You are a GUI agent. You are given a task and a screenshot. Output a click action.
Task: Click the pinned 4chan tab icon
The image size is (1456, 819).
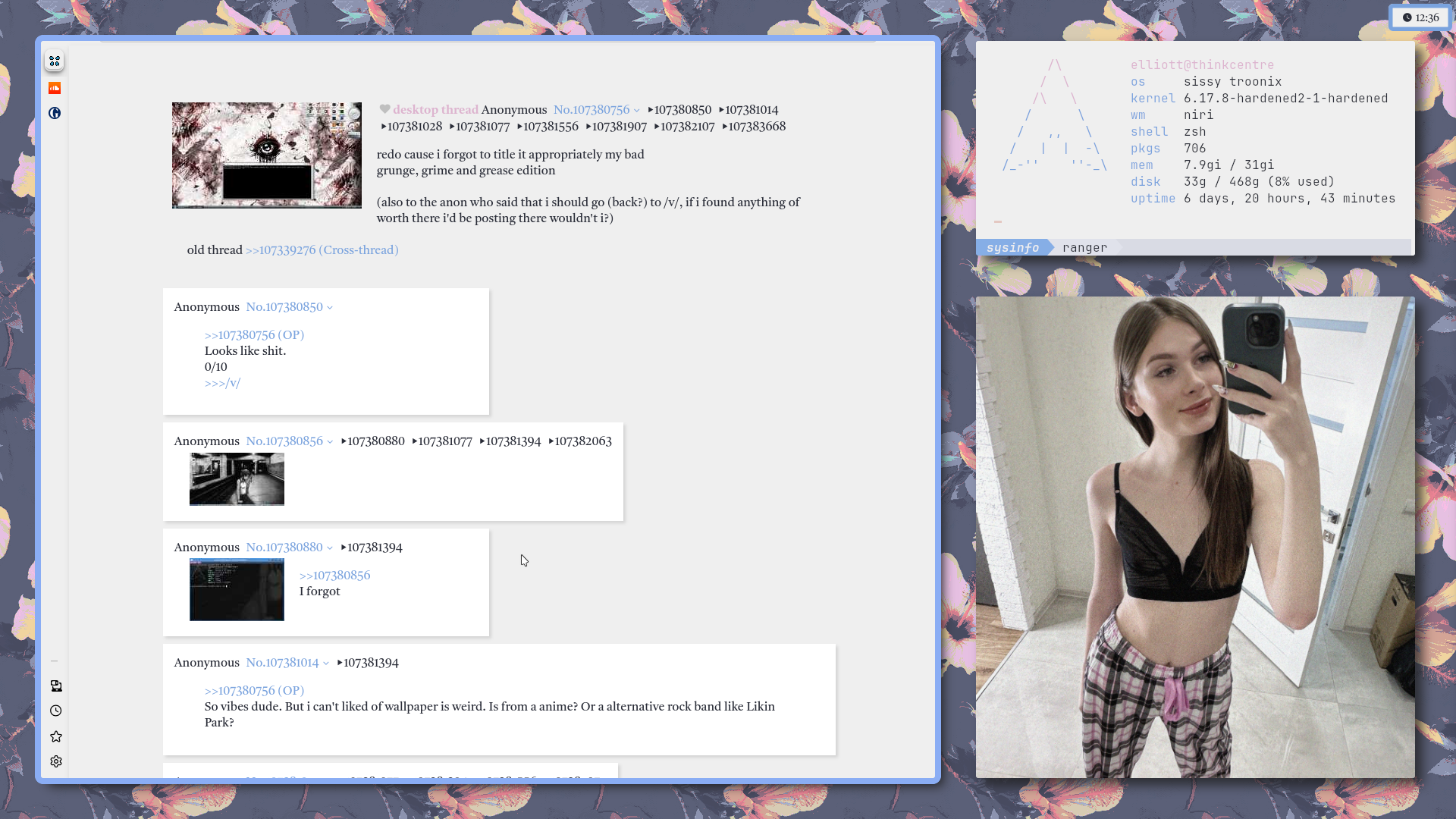[55, 61]
